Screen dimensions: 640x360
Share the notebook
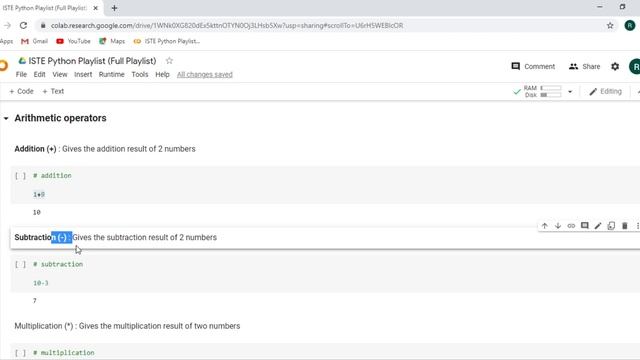pos(584,66)
